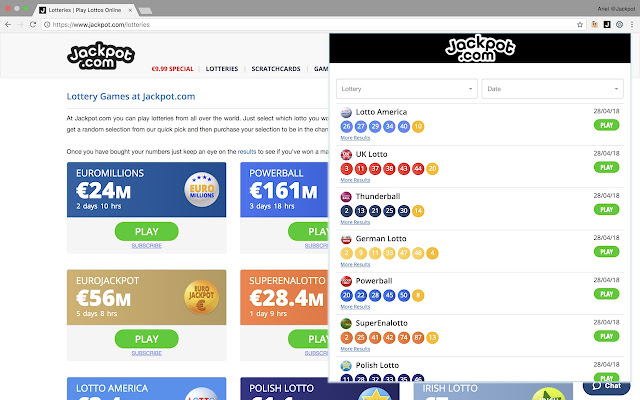This screenshot has width=640, height=400.
Task: Click the orange extension icon beside star
Action: click(594, 24)
